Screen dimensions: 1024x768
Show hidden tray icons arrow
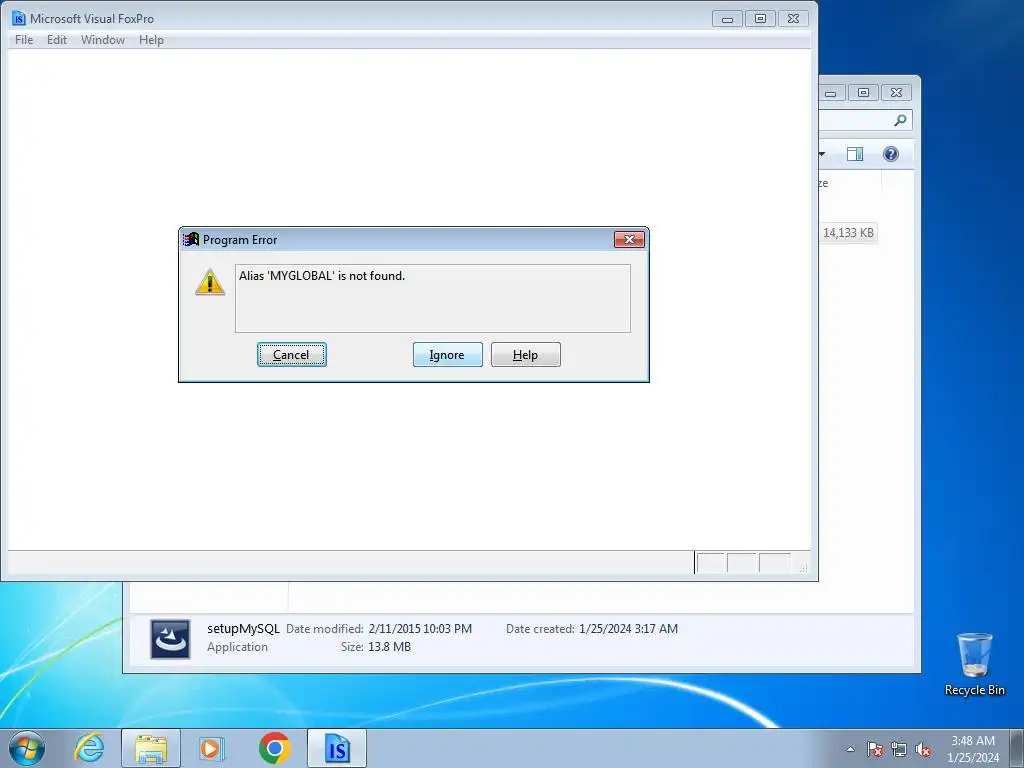(850, 749)
